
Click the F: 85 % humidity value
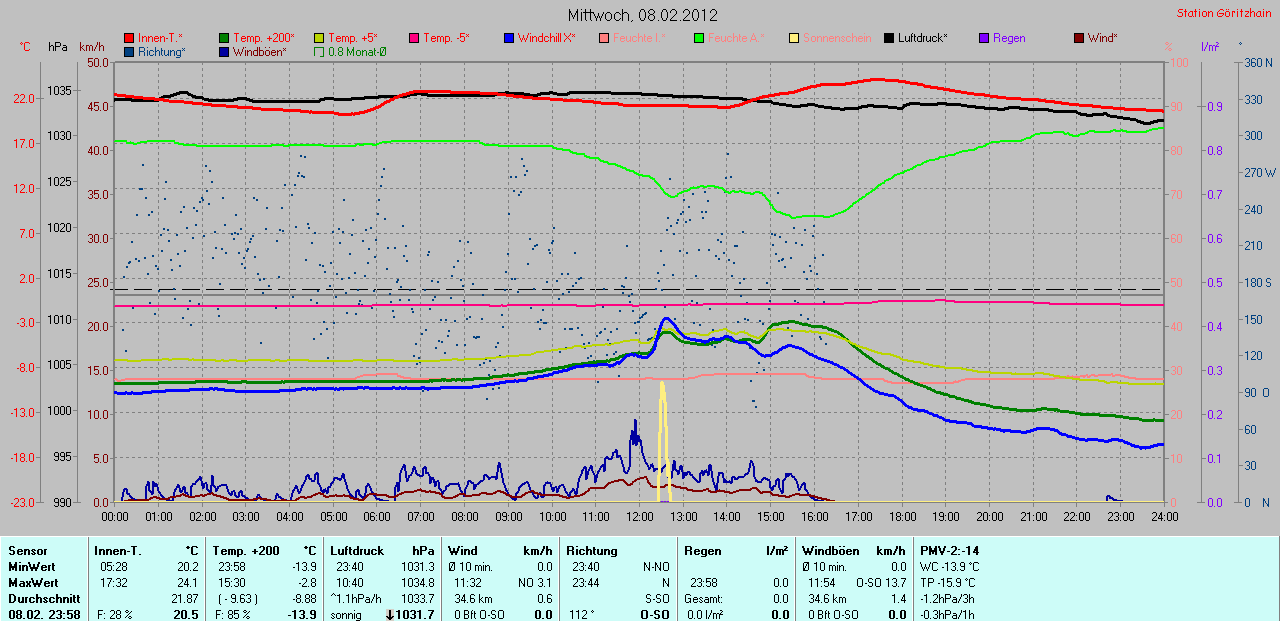click(233, 614)
